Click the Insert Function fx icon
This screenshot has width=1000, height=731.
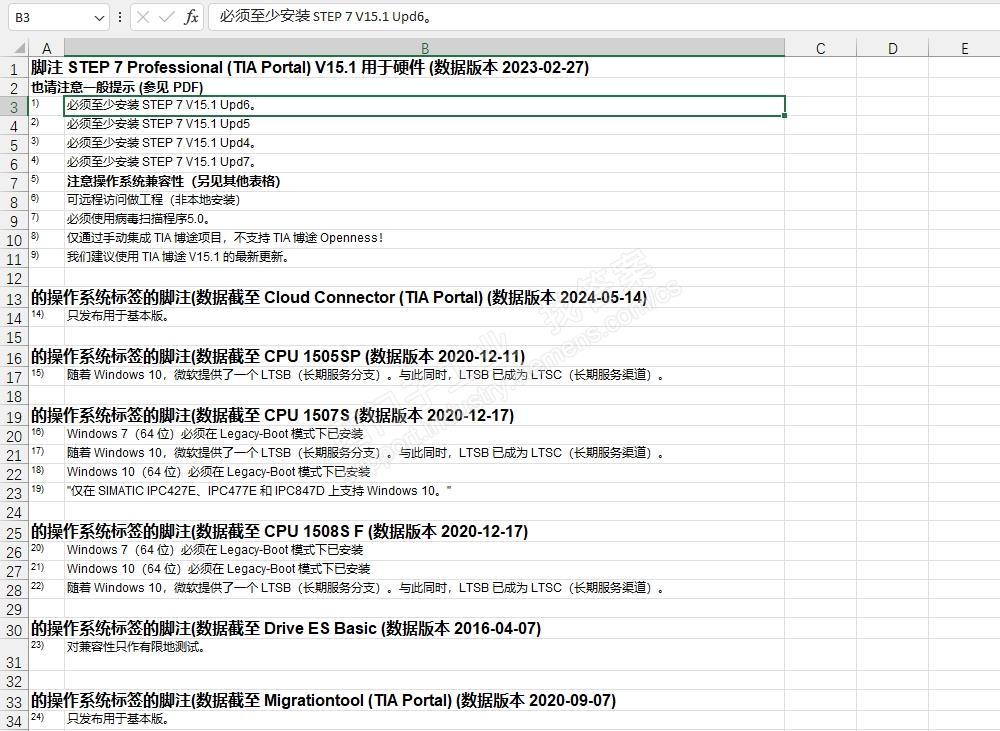[191, 17]
